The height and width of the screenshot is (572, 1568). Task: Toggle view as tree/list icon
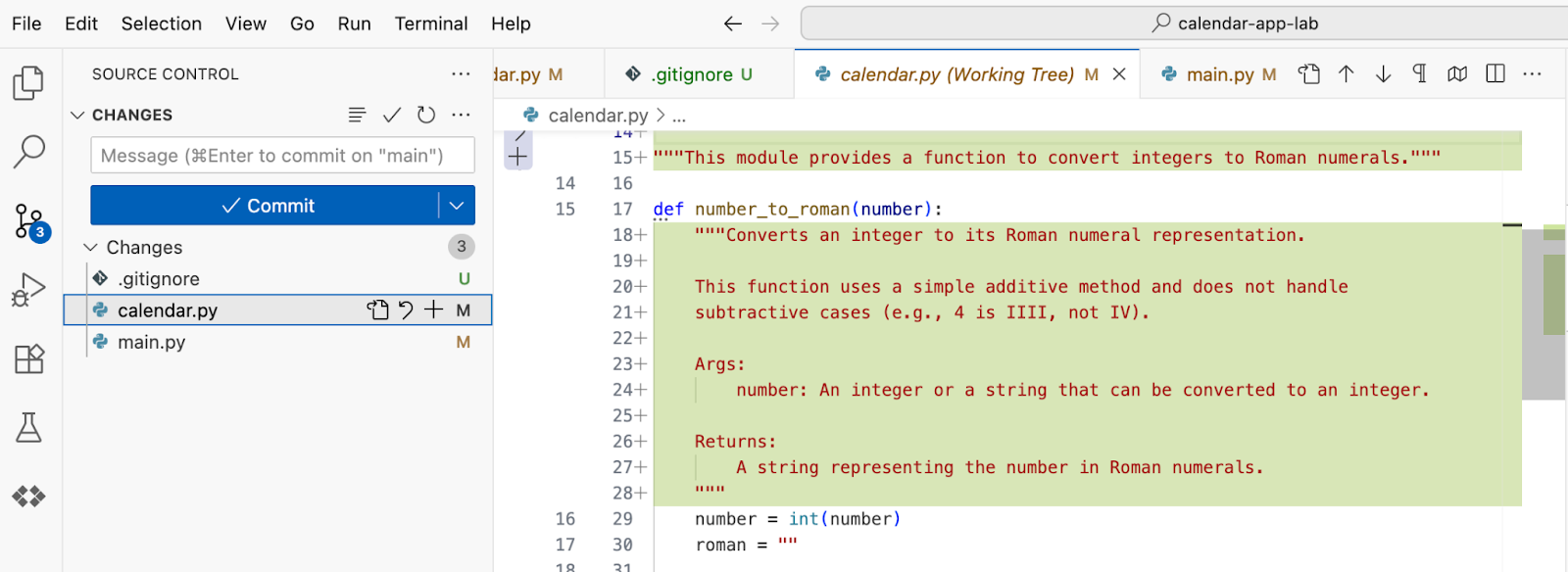[357, 115]
